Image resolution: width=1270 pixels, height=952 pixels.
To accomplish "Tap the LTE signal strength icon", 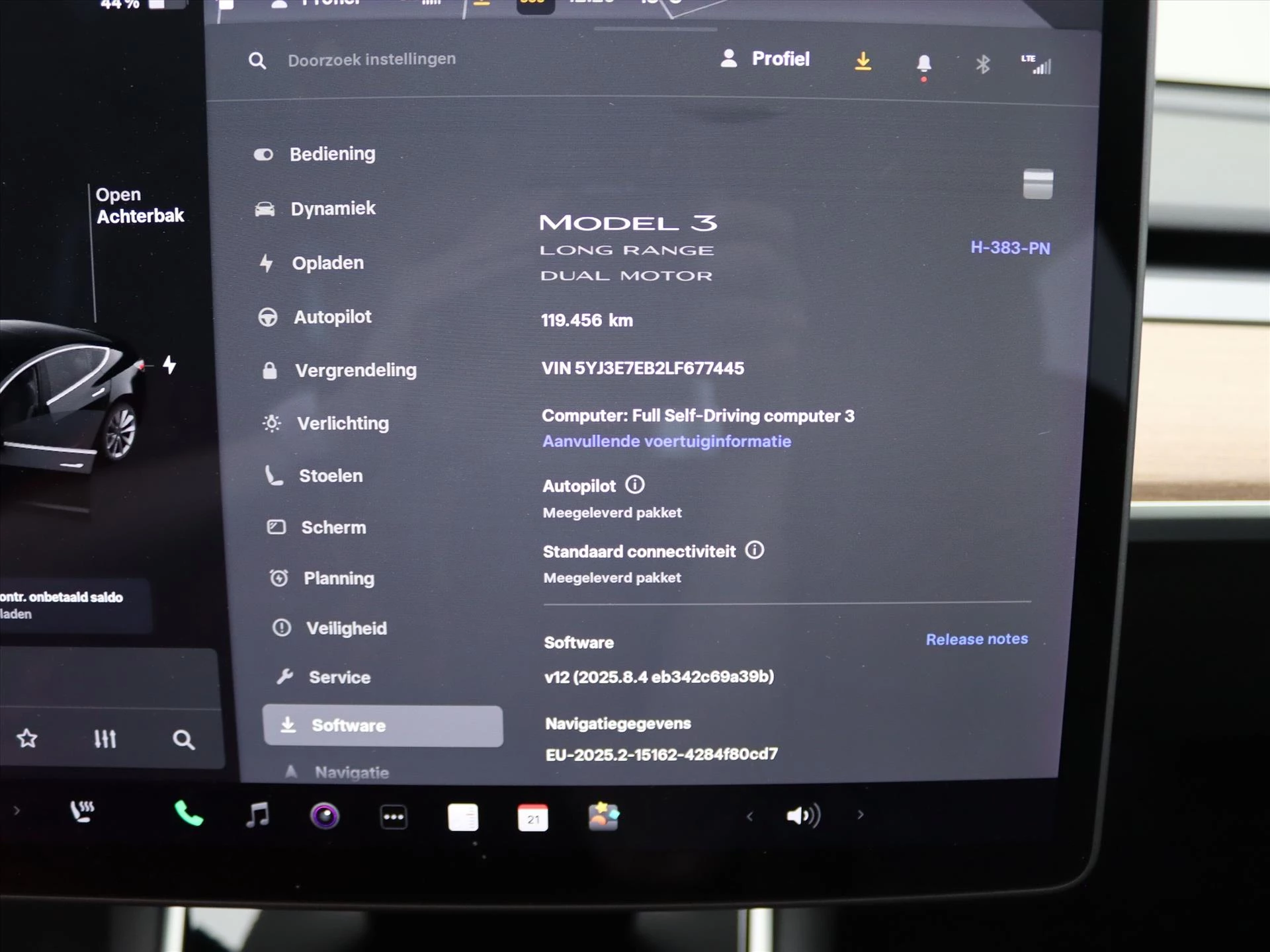I will pyautogui.click(x=1036, y=64).
